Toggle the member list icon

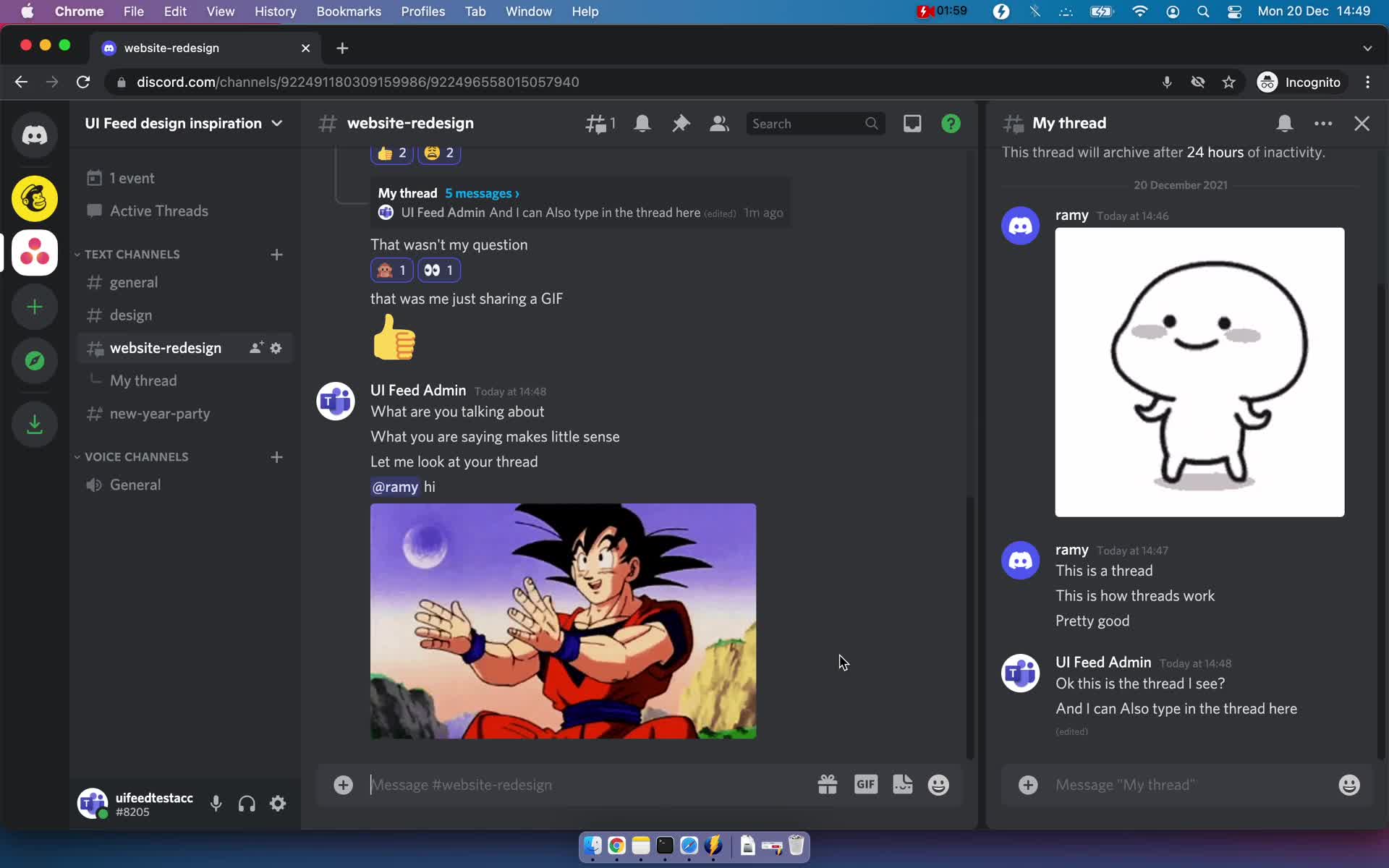pos(719,124)
